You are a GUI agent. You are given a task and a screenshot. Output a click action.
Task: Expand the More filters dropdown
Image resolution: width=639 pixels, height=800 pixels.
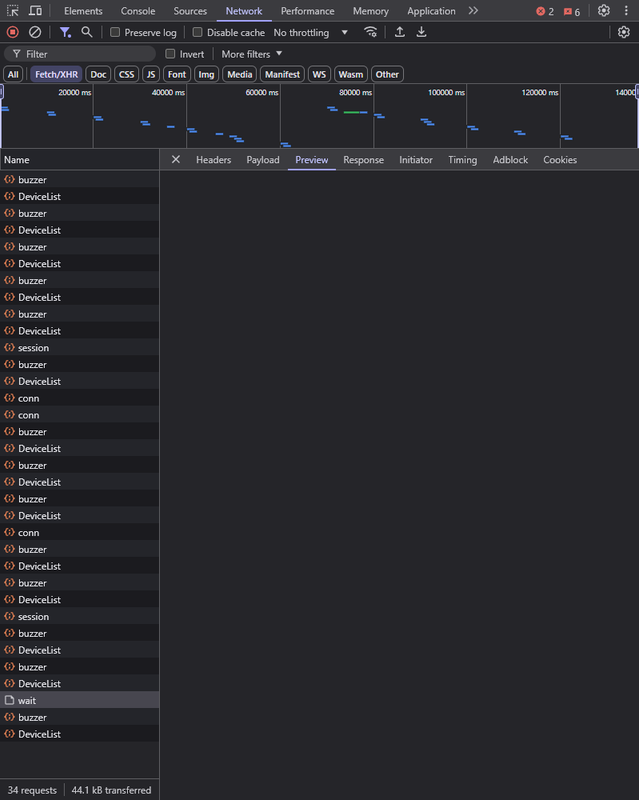[x=252, y=54]
